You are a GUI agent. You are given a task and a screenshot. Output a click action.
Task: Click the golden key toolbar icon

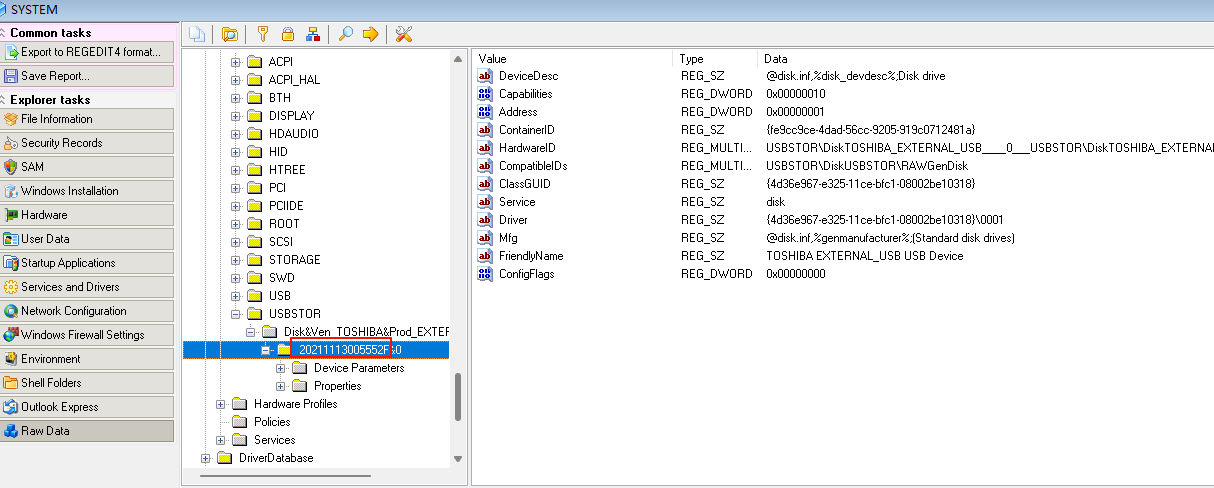click(263, 34)
